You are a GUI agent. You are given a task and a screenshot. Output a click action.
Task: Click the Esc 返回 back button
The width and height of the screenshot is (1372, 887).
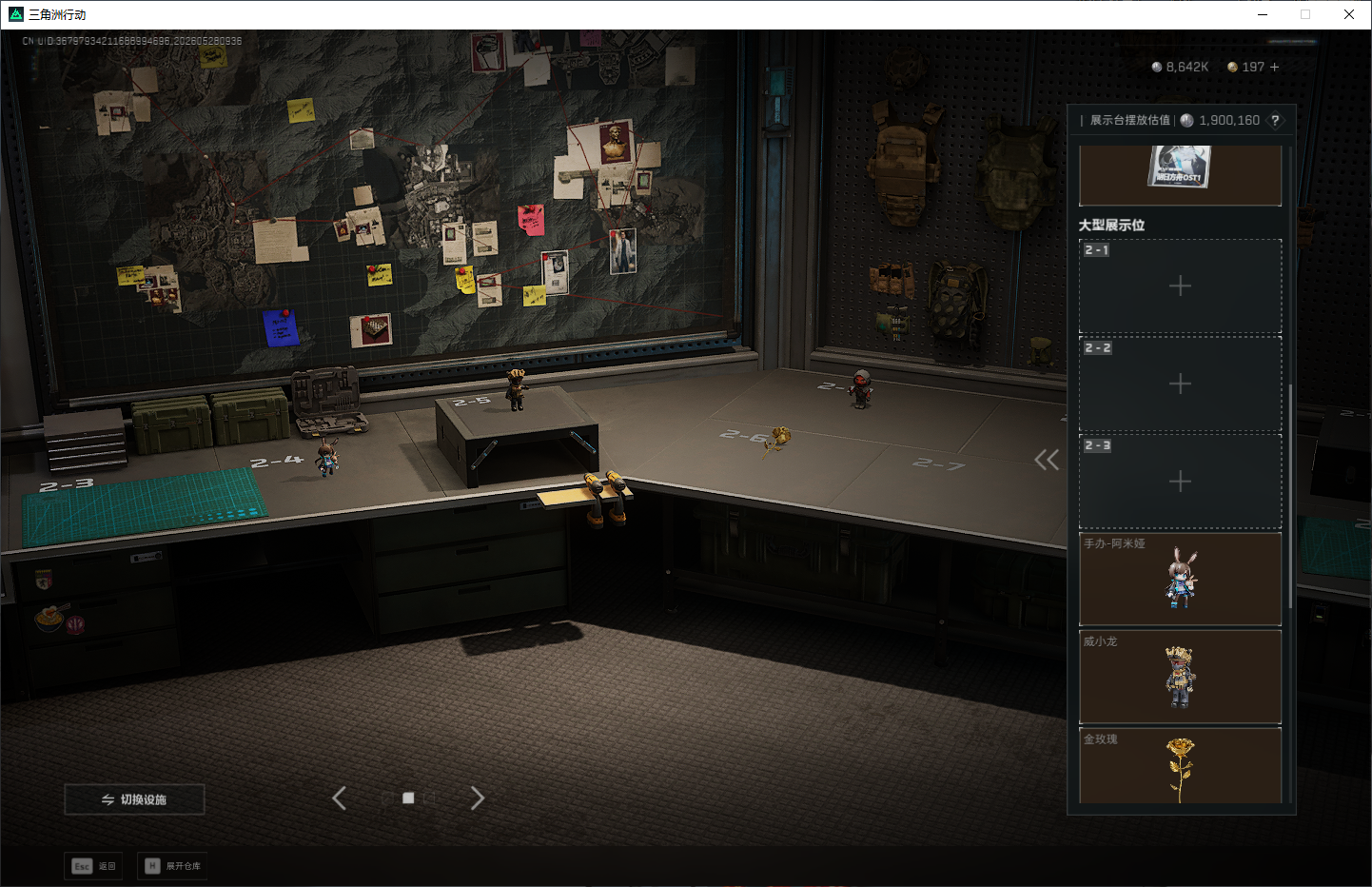(x=94, y=866)
